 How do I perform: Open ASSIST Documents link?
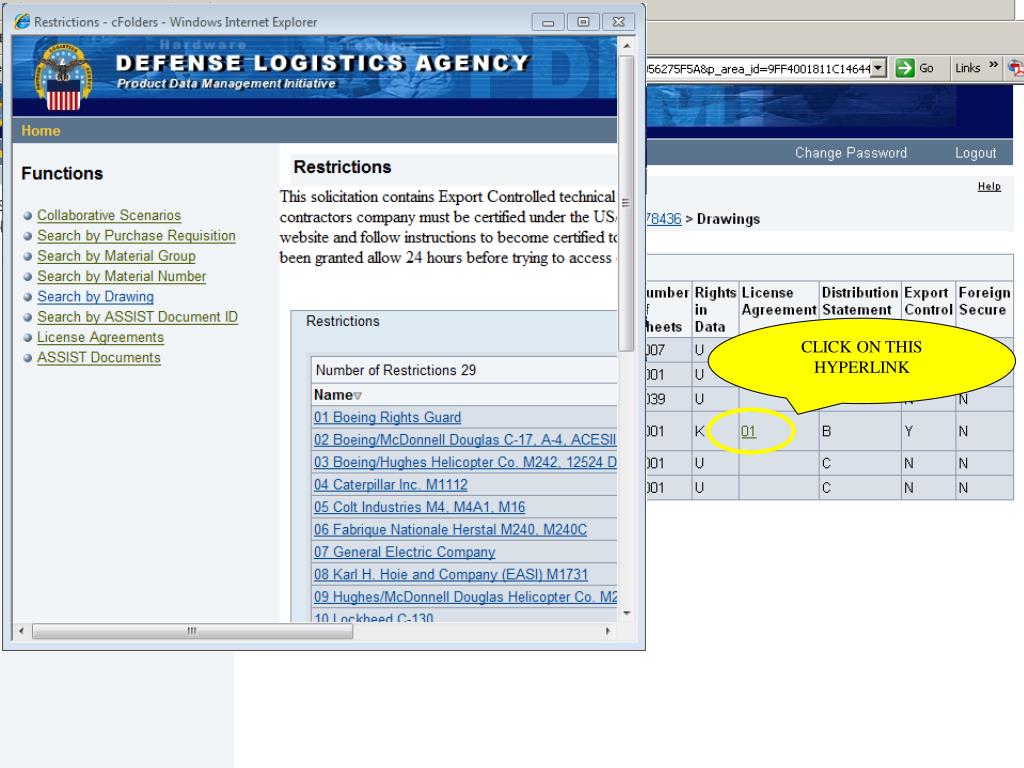99,357
